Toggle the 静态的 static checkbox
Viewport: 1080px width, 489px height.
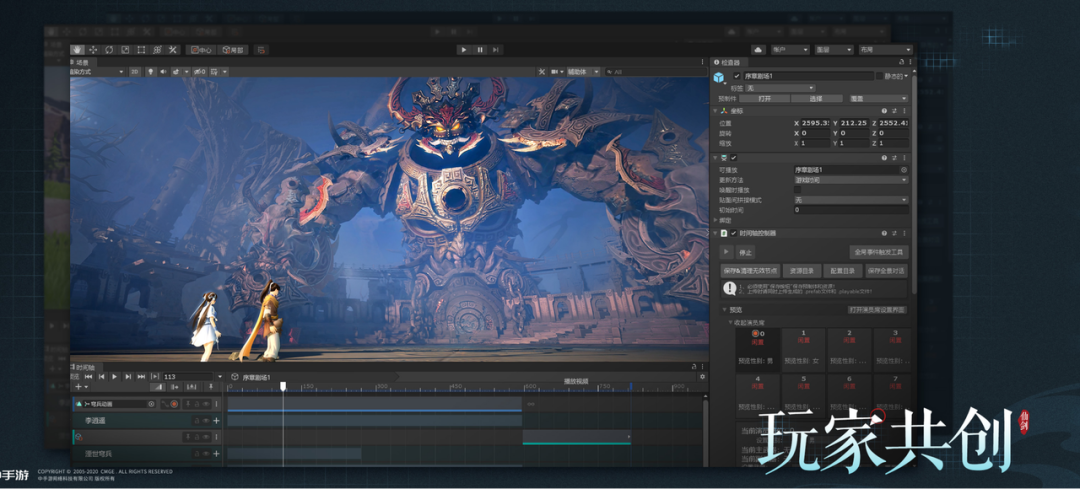coord(879,76)
